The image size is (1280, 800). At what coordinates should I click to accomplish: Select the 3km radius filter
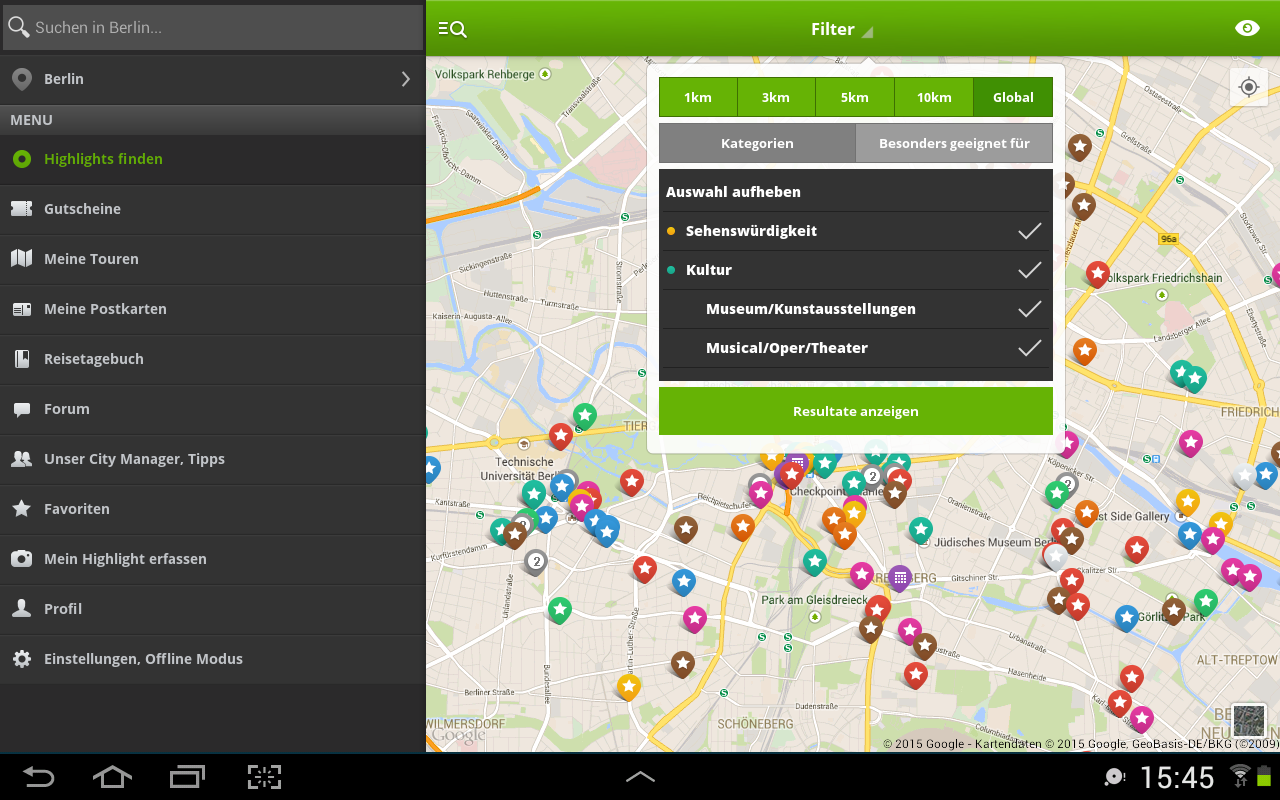pyautogui.click(x=776, y=97)
